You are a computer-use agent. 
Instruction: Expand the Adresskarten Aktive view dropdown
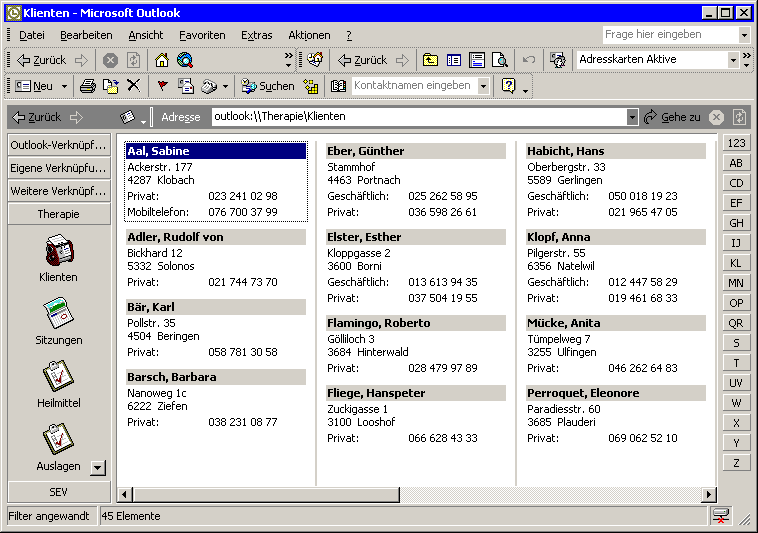(x=733, y=60)
